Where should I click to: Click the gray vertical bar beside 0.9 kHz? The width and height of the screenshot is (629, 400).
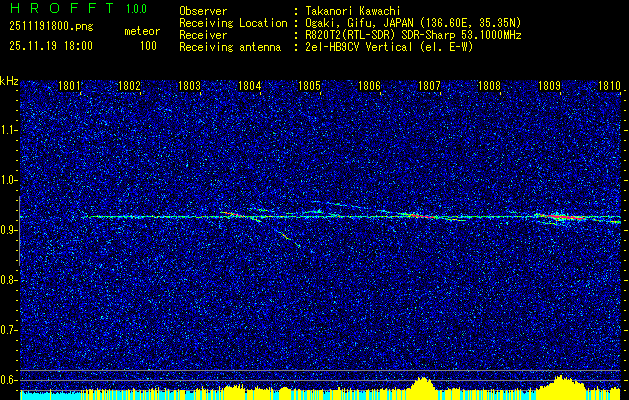[x=20, y=231]
